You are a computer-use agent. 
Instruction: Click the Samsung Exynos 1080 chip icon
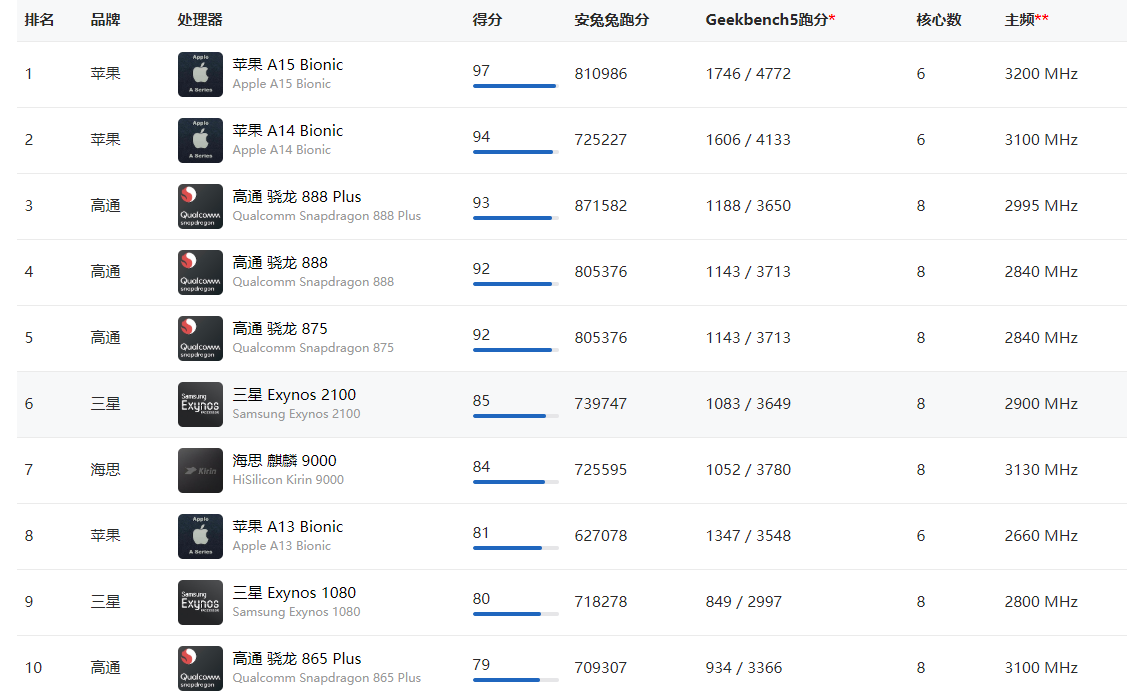tap(200, 602)
